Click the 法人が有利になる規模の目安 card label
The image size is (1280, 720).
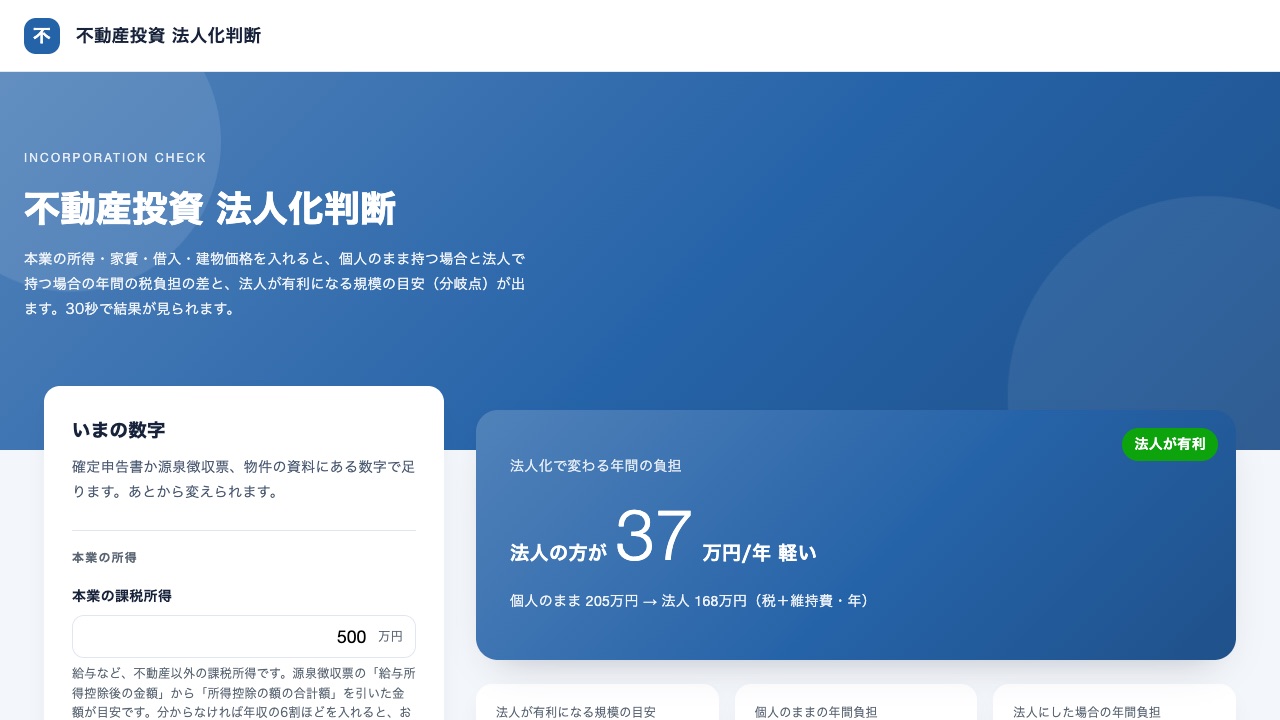[576, 712]
